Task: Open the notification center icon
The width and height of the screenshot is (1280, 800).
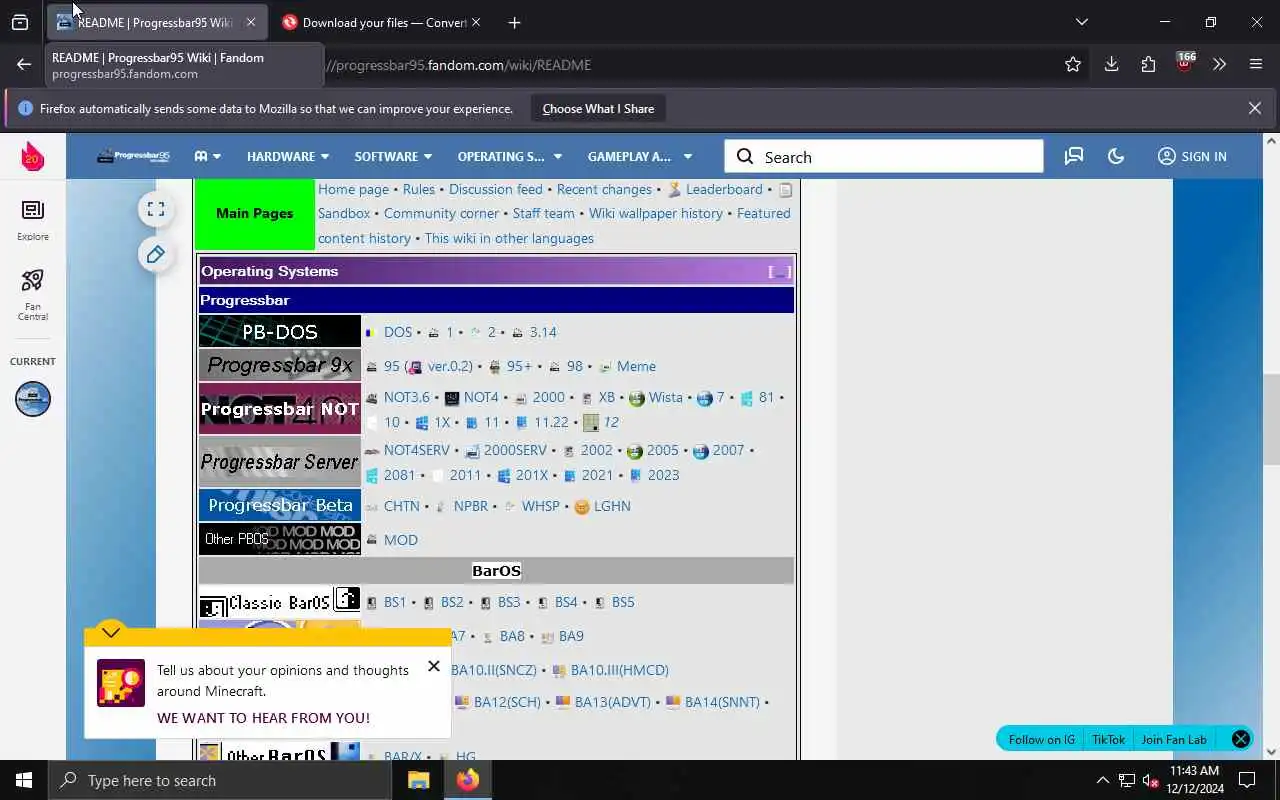Action: [1247, 780]
